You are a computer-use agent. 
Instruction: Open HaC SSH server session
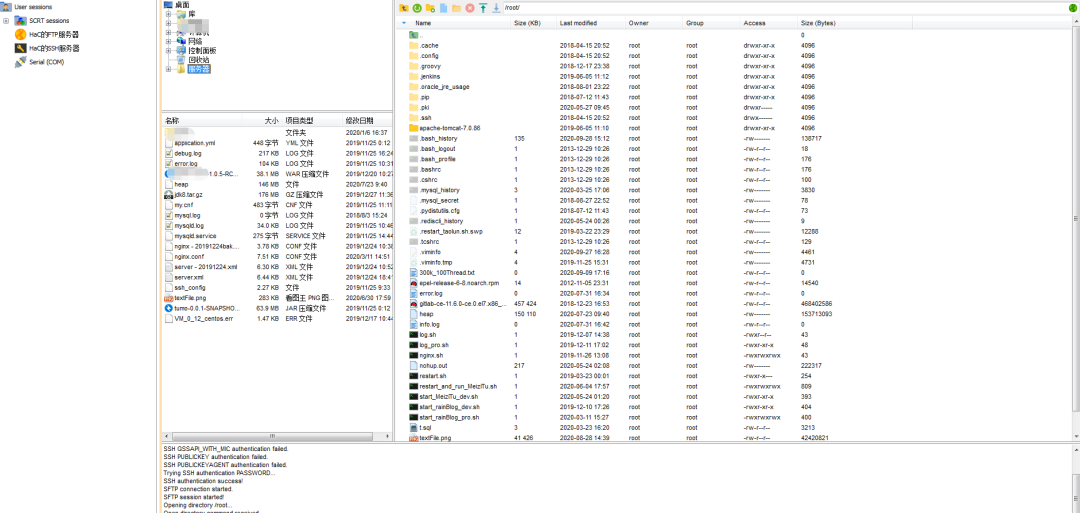pos(47,48)
